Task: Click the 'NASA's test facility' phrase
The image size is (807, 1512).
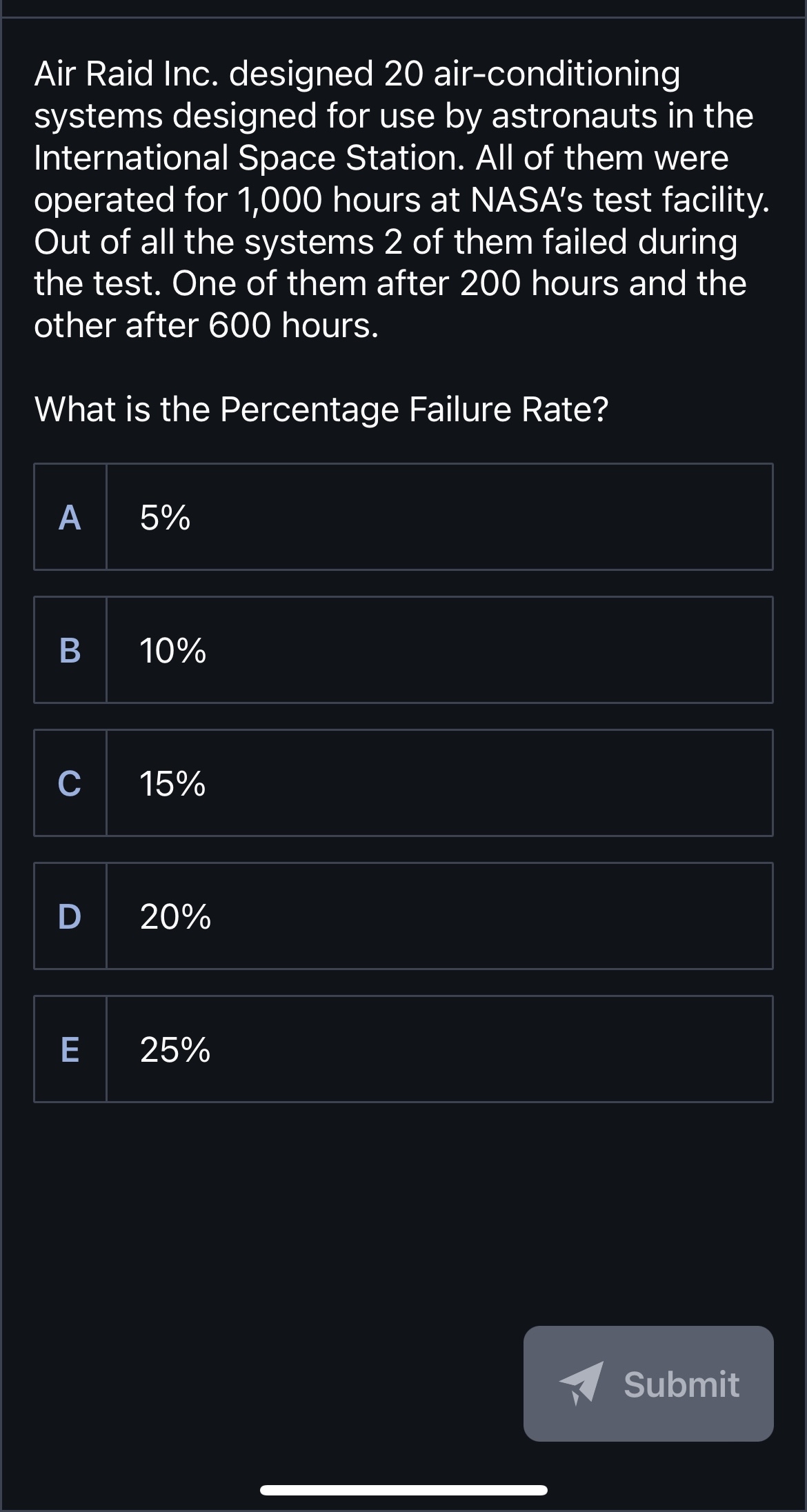Action: click(619, 200)
